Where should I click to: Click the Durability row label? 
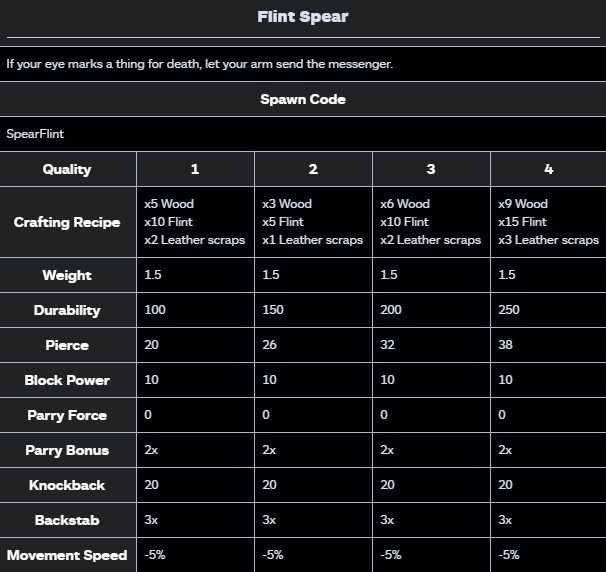pyautogui.click(x=67, y=310)
